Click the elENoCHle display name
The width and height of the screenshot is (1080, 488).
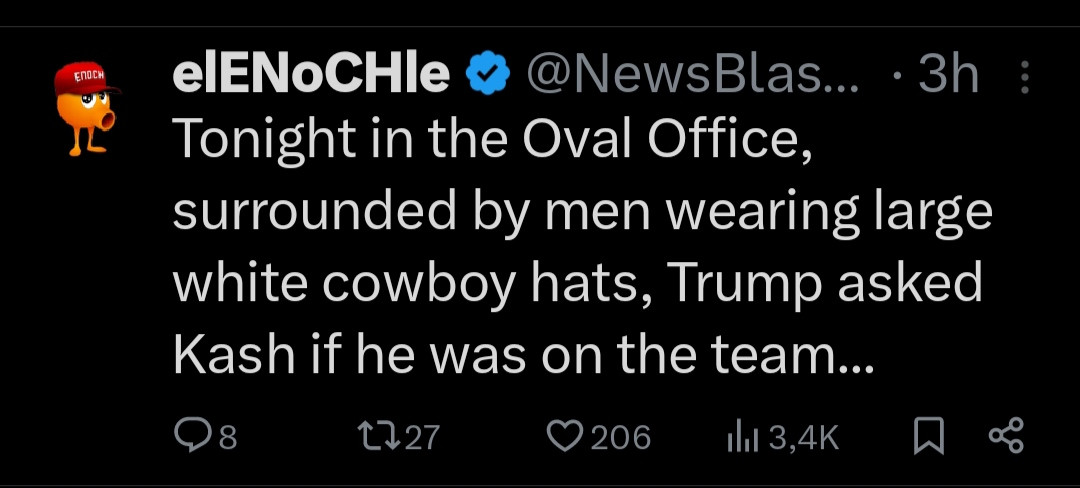tap(311, 76)
